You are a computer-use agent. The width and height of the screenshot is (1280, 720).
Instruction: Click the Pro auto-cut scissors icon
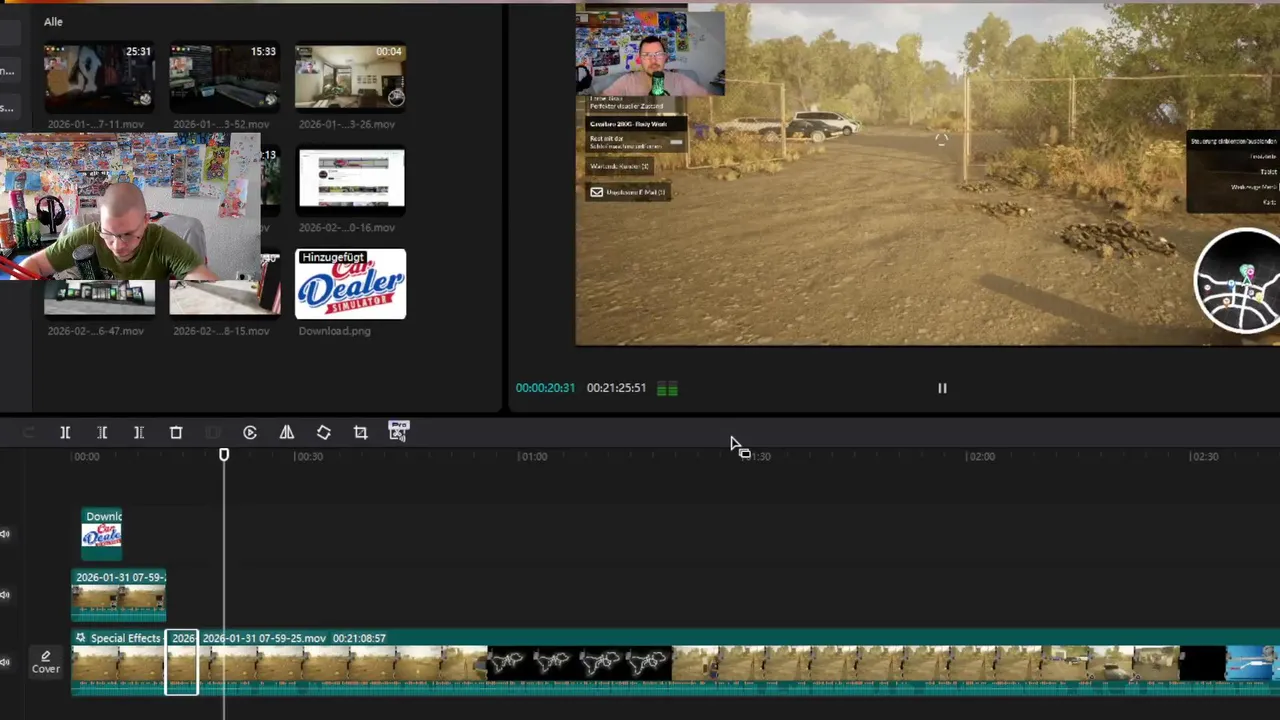click(398, 431)
